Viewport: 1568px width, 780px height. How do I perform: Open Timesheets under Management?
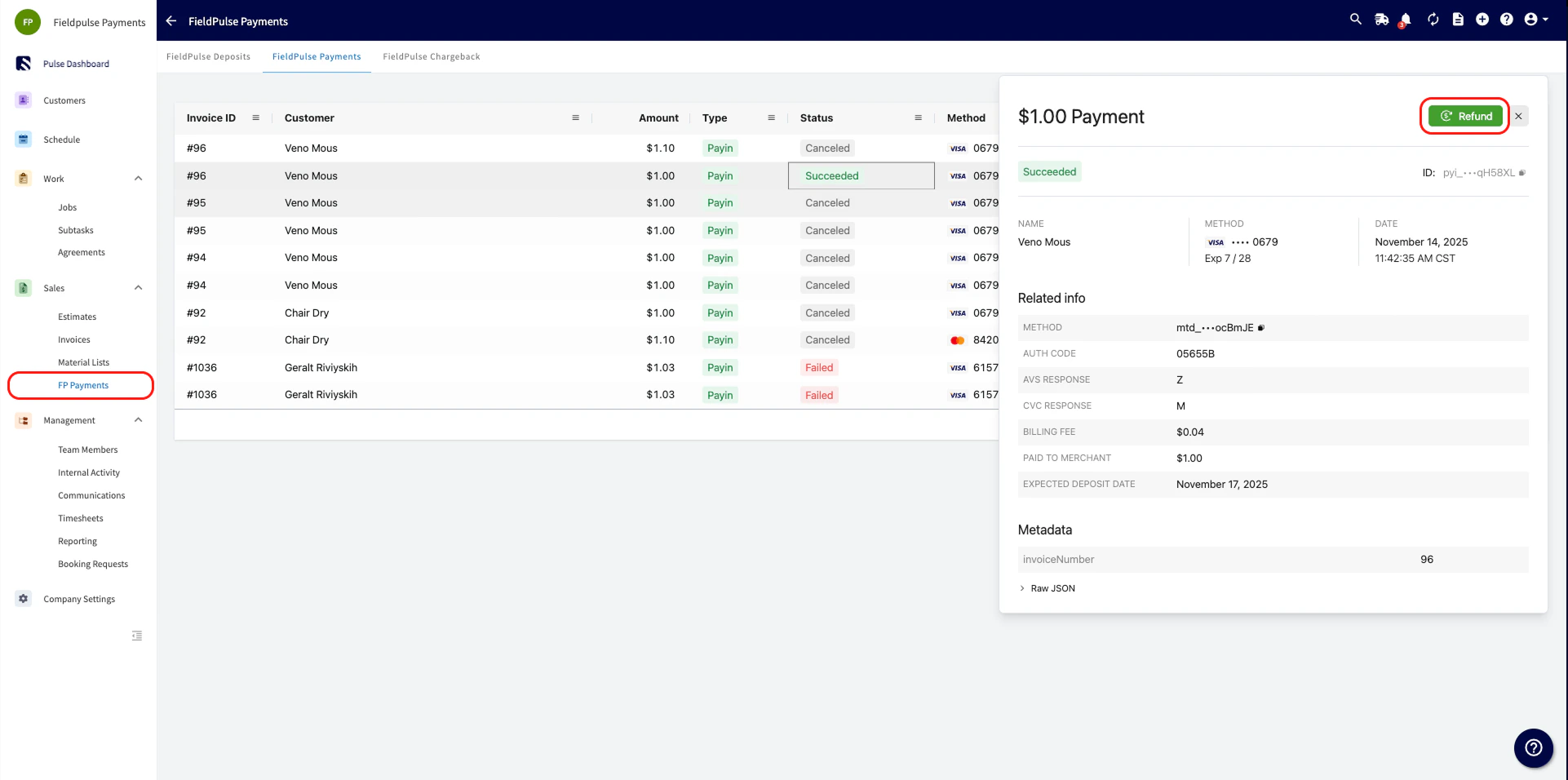tap(81, 518)
